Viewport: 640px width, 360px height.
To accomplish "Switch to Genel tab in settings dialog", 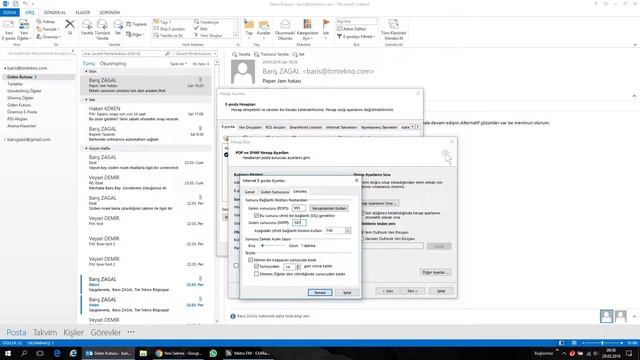I will 249,191.
